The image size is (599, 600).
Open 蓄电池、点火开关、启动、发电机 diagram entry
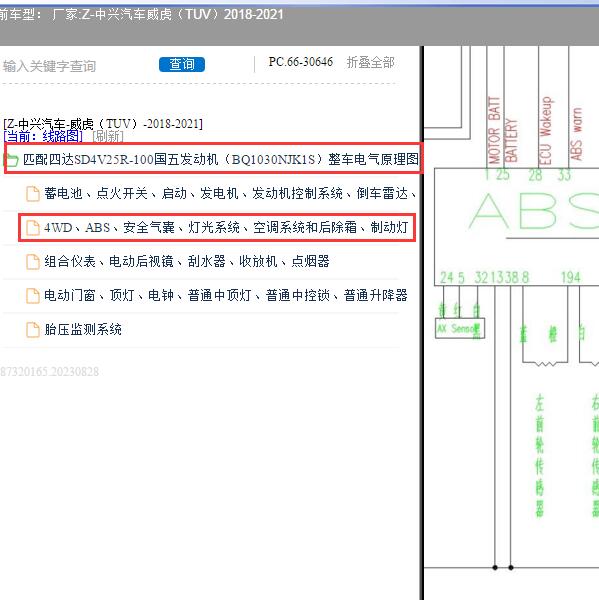click(x=230, y=193)
